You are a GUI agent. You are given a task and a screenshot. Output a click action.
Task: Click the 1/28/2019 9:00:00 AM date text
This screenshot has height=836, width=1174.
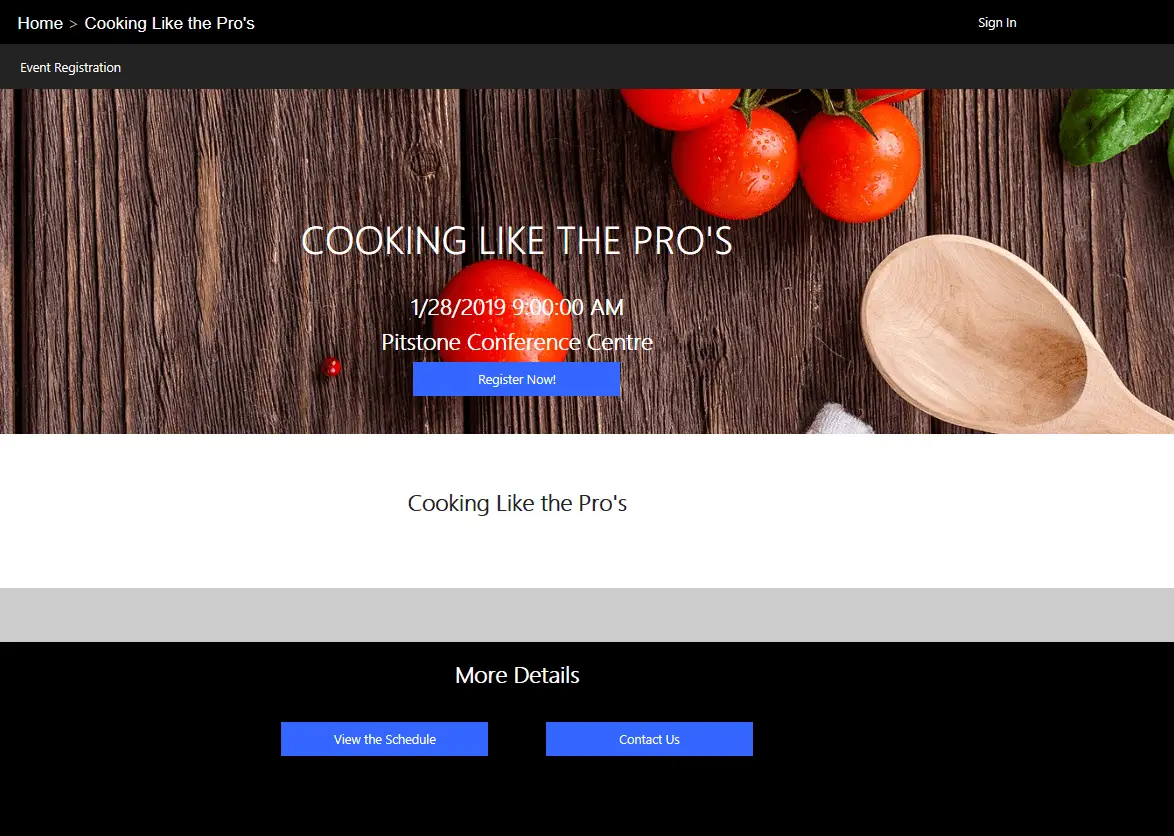(517, 307)
